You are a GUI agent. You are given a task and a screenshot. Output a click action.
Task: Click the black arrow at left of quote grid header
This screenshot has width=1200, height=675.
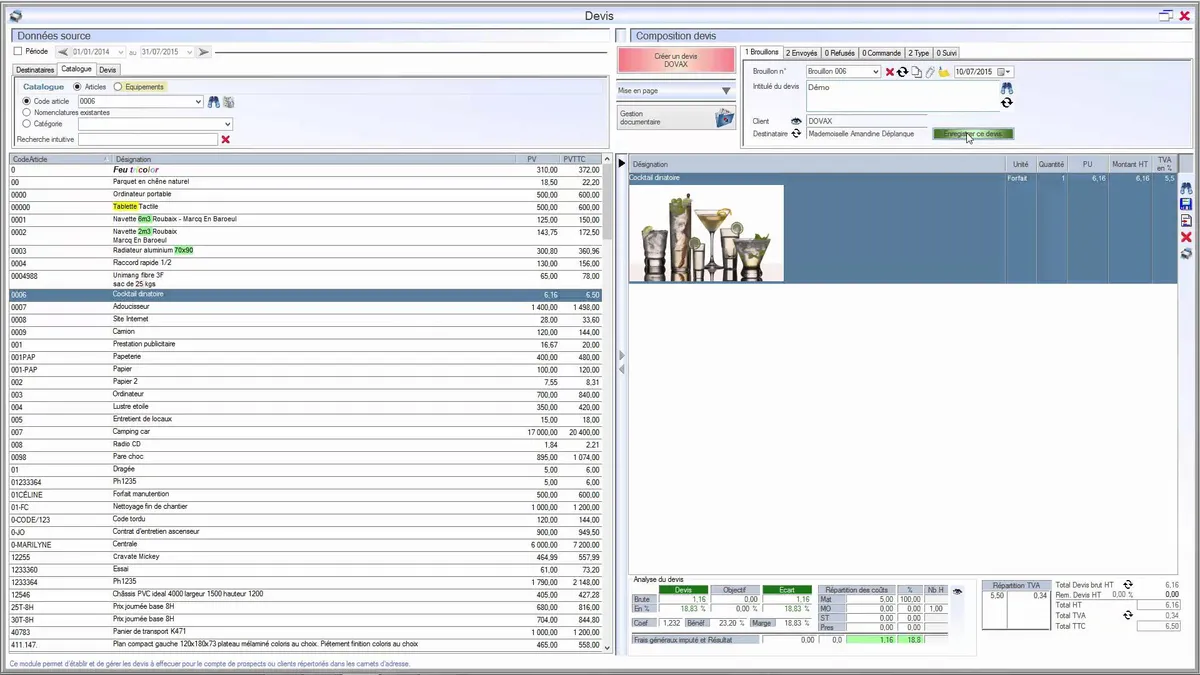click(x=621, y=163)
